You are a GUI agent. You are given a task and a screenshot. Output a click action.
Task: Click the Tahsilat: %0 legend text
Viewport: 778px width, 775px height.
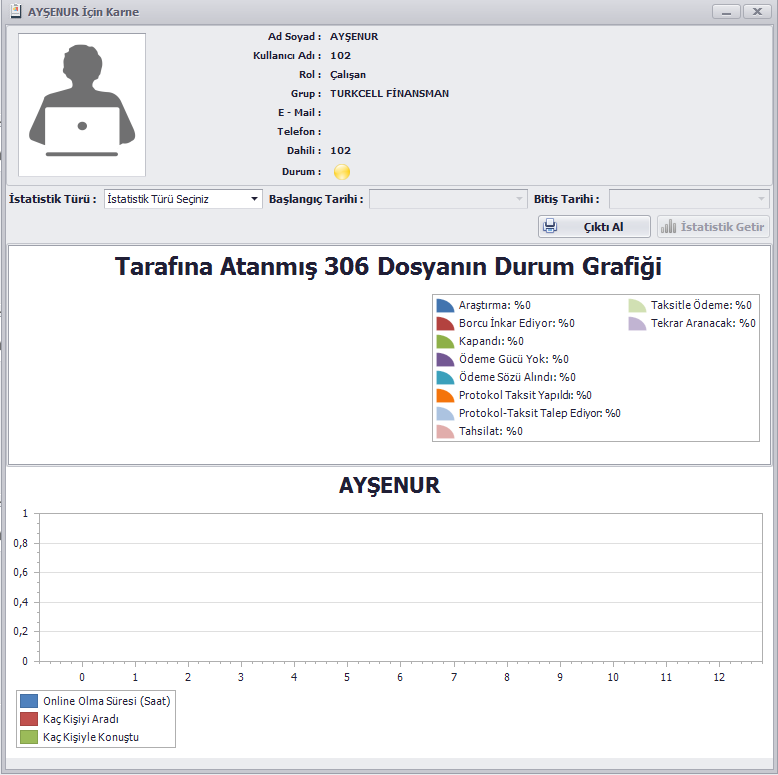(491, 431)
